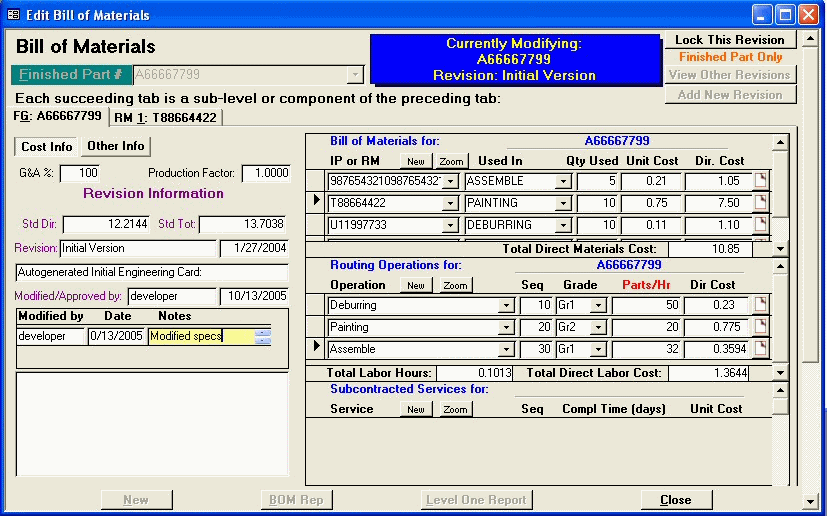Viewport: 827px width, 516px height.
Task: Switch to the Other Info panel
Action: tap(115, 146)
